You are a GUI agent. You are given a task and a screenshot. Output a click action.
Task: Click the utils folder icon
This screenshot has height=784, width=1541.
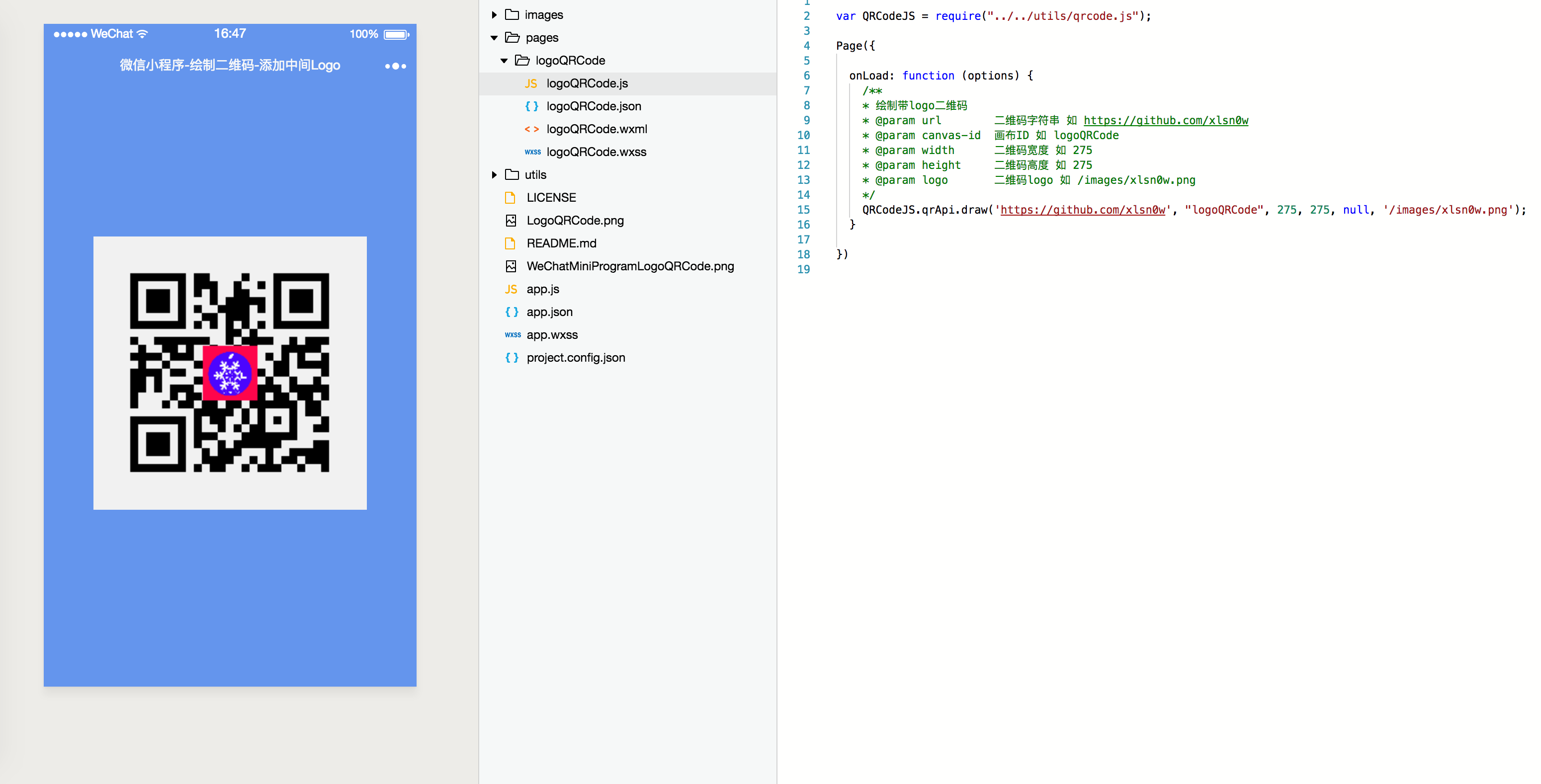coord(512,174)
